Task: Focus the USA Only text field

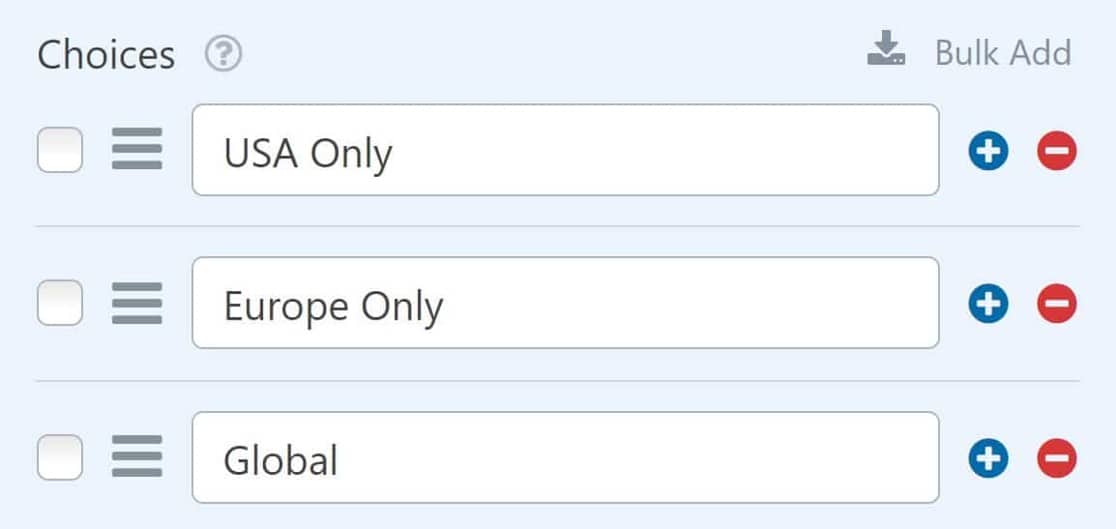Action: 566,150
